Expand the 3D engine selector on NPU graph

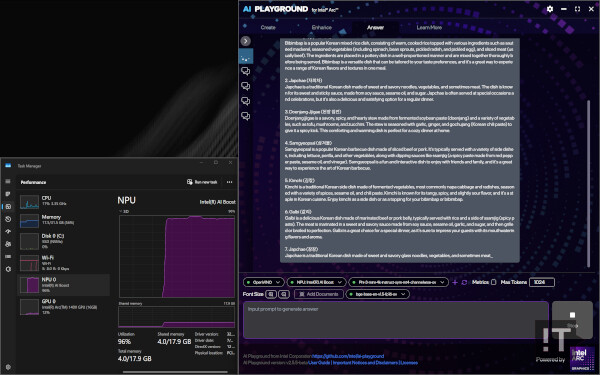tap(124, 211)
